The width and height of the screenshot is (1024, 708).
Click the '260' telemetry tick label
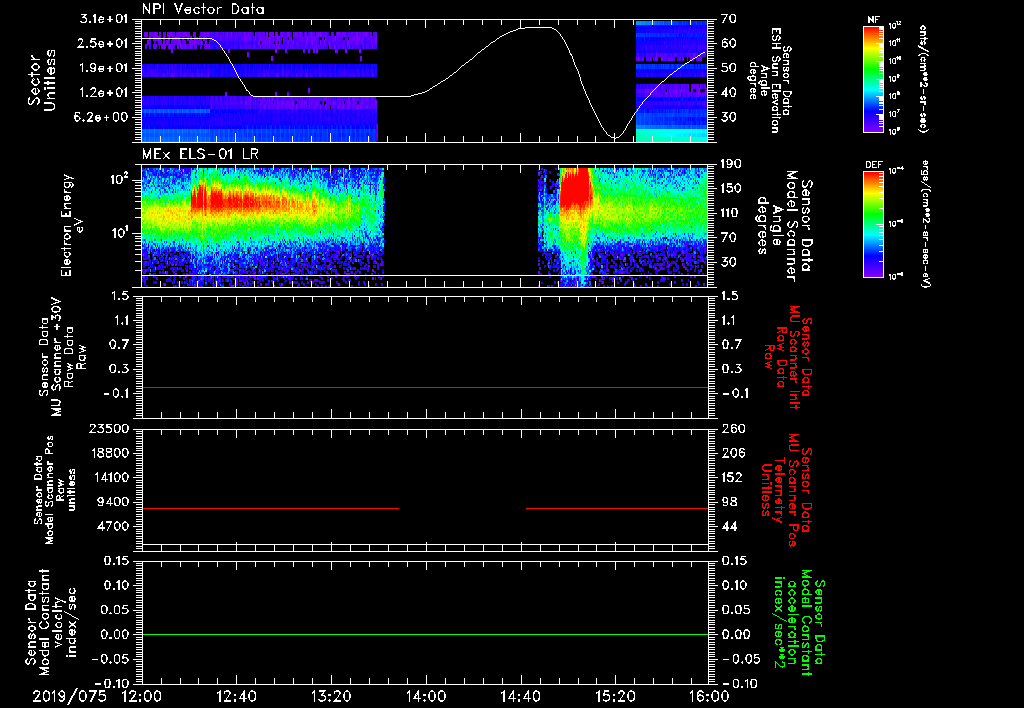732,429
